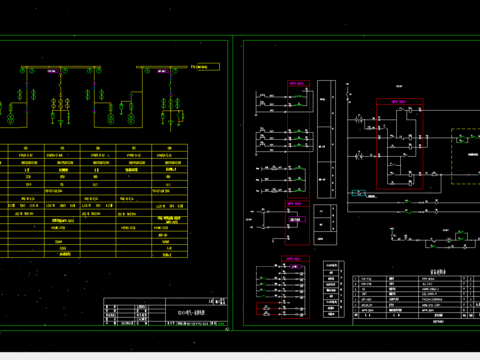Image resolution: width=480 pixels, height=360 pixels.
Task: Click the A2 sheet size label
Action: pyautogui.click(x=227, y=329)
